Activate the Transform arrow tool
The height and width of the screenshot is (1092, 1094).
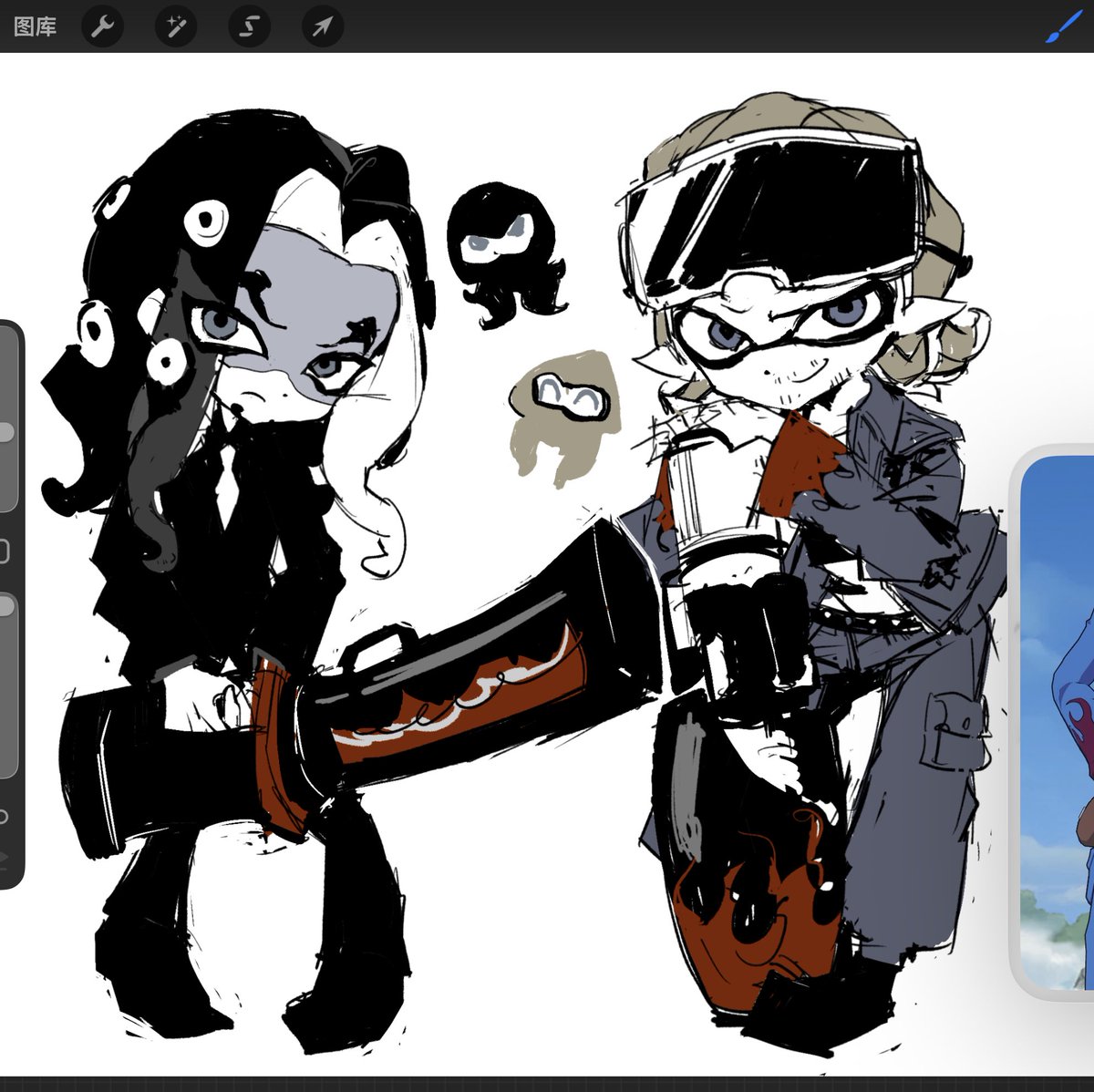click(323, 26)
